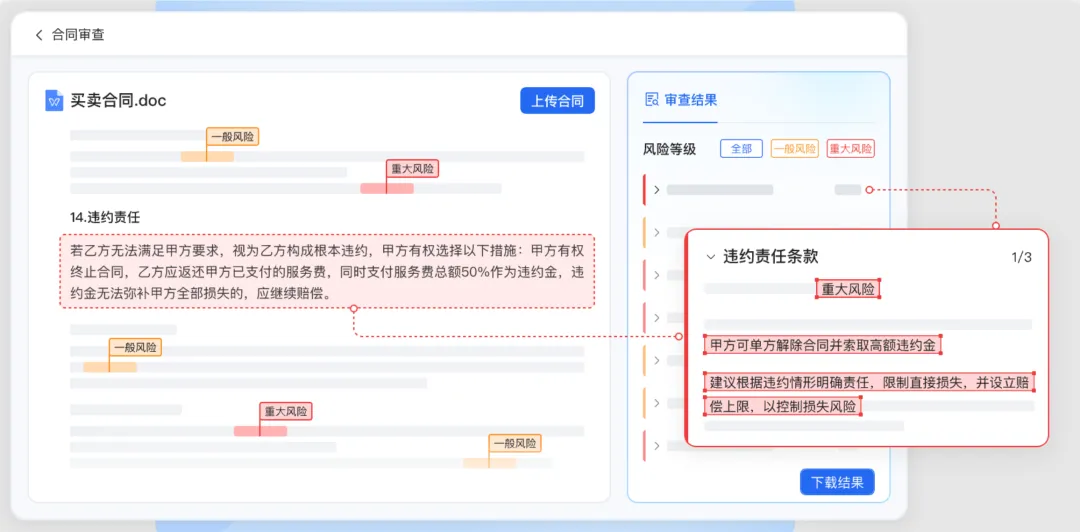Click the 14.违约责任 heading
1080x532 pixels.
point(105,217)
